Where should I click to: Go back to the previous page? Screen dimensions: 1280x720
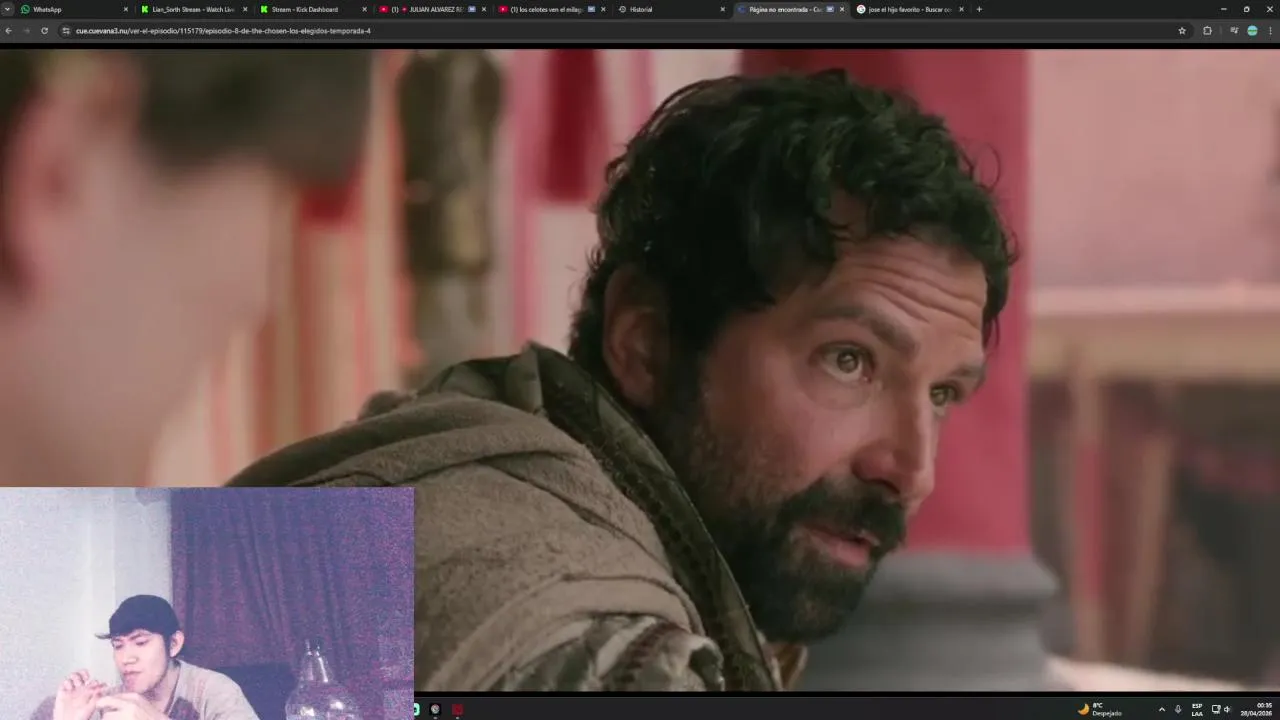click(x=9, y=31)
